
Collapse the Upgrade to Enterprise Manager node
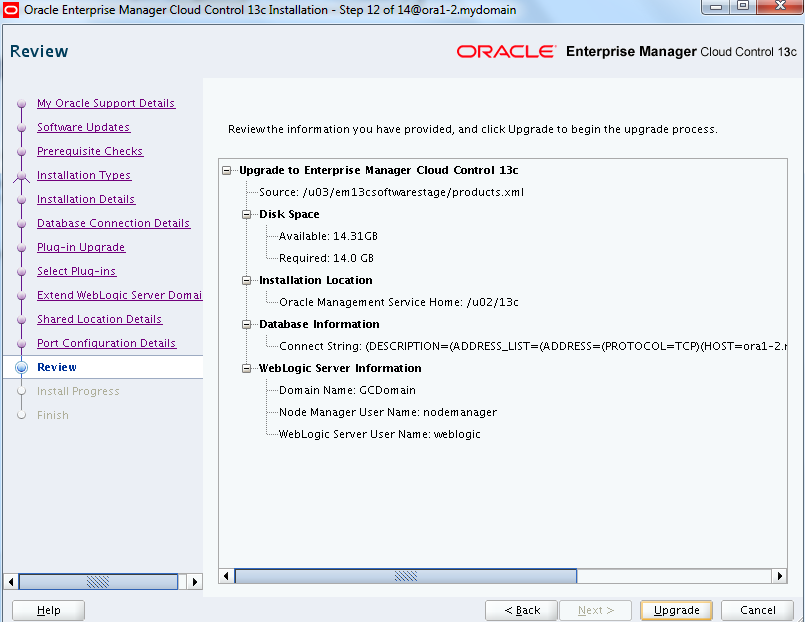coord(229,171)
